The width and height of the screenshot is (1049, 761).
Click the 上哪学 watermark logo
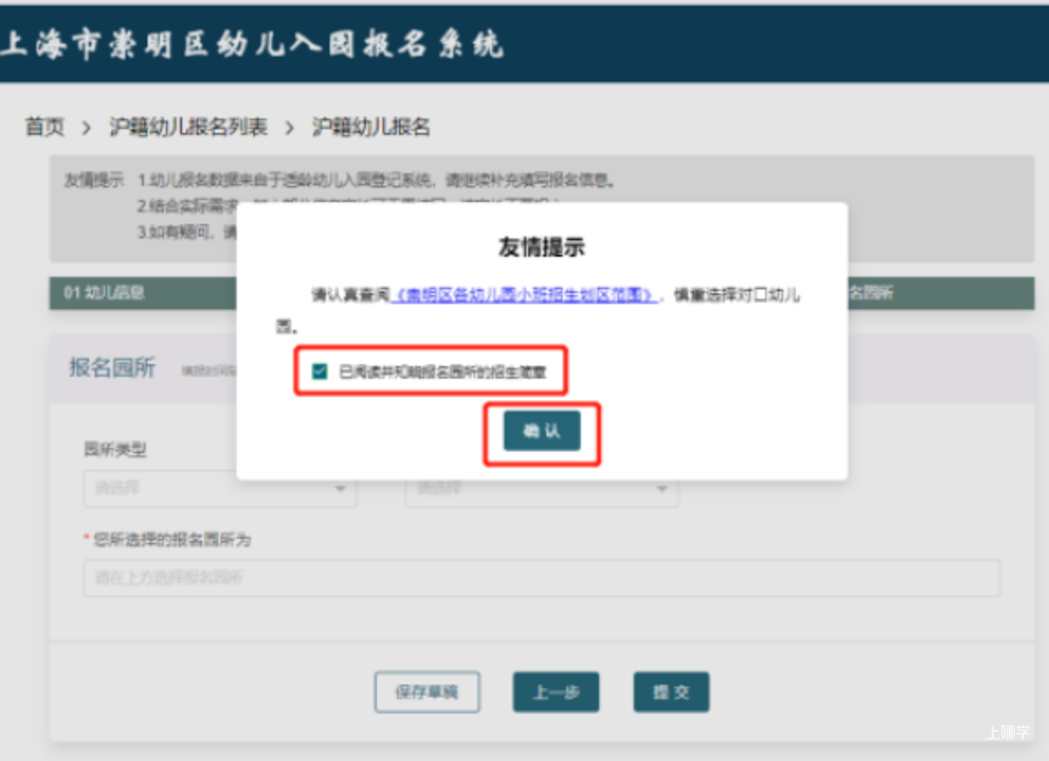(x=1006, y=733)
